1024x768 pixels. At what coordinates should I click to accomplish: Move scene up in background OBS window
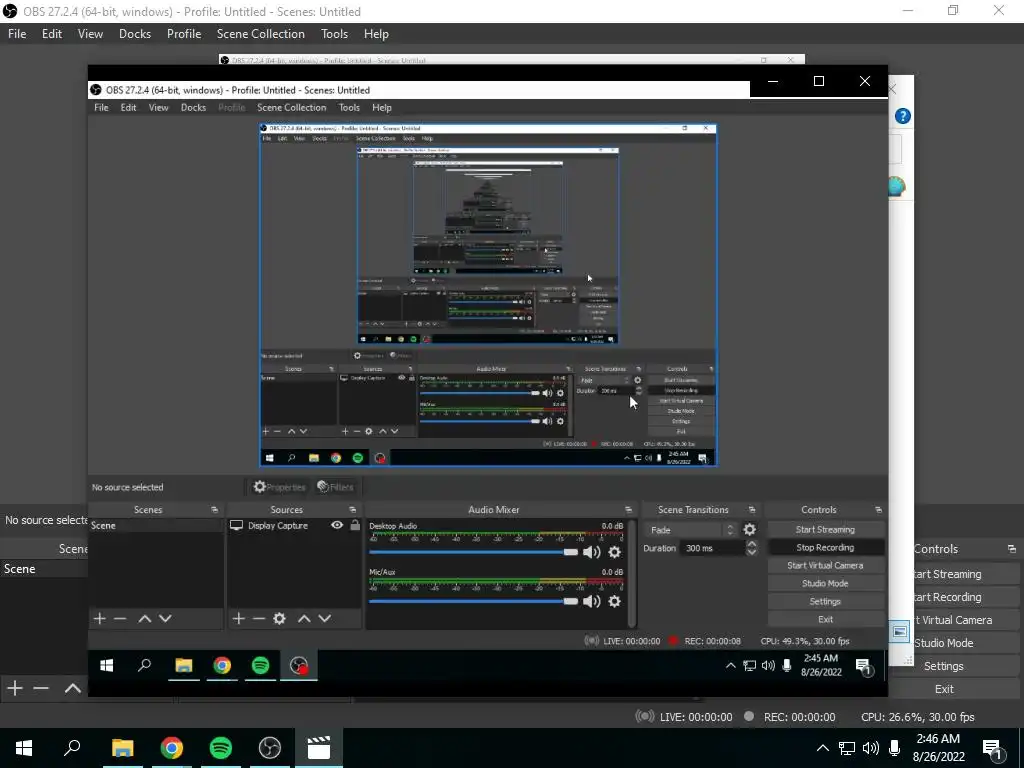[x=72, y=688]
